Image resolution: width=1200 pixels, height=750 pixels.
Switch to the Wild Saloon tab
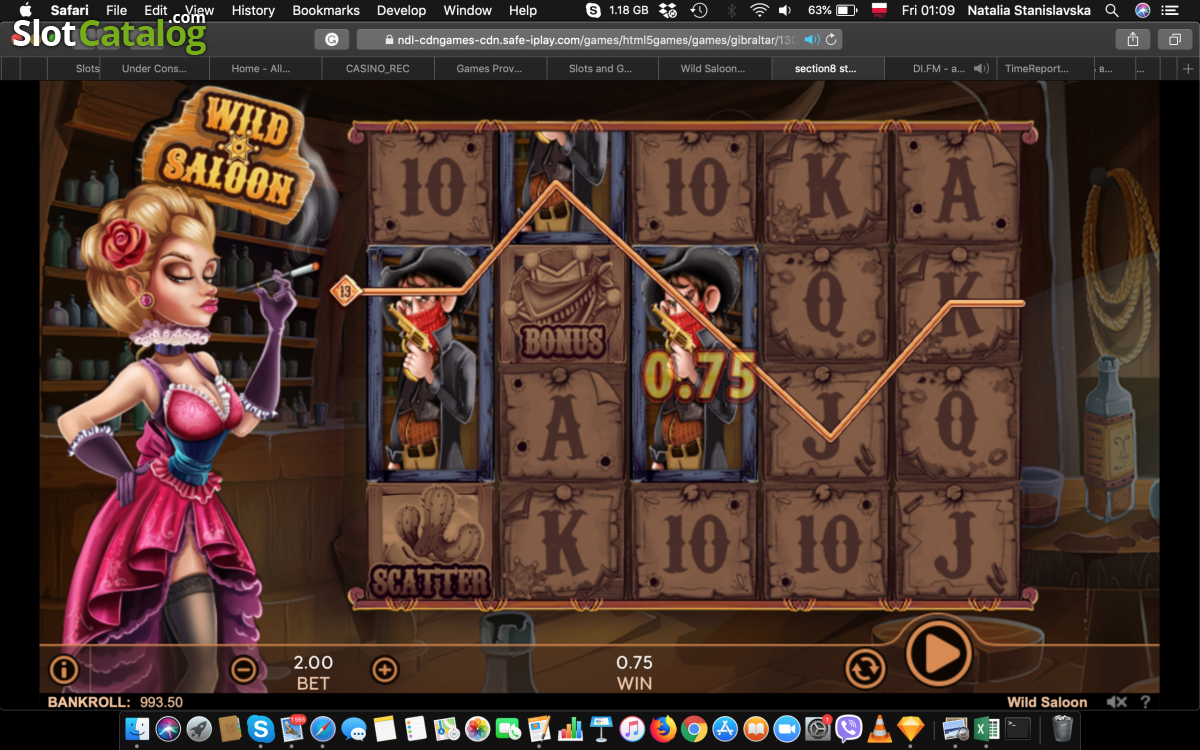pyautogui.click(x=712, y=69)
